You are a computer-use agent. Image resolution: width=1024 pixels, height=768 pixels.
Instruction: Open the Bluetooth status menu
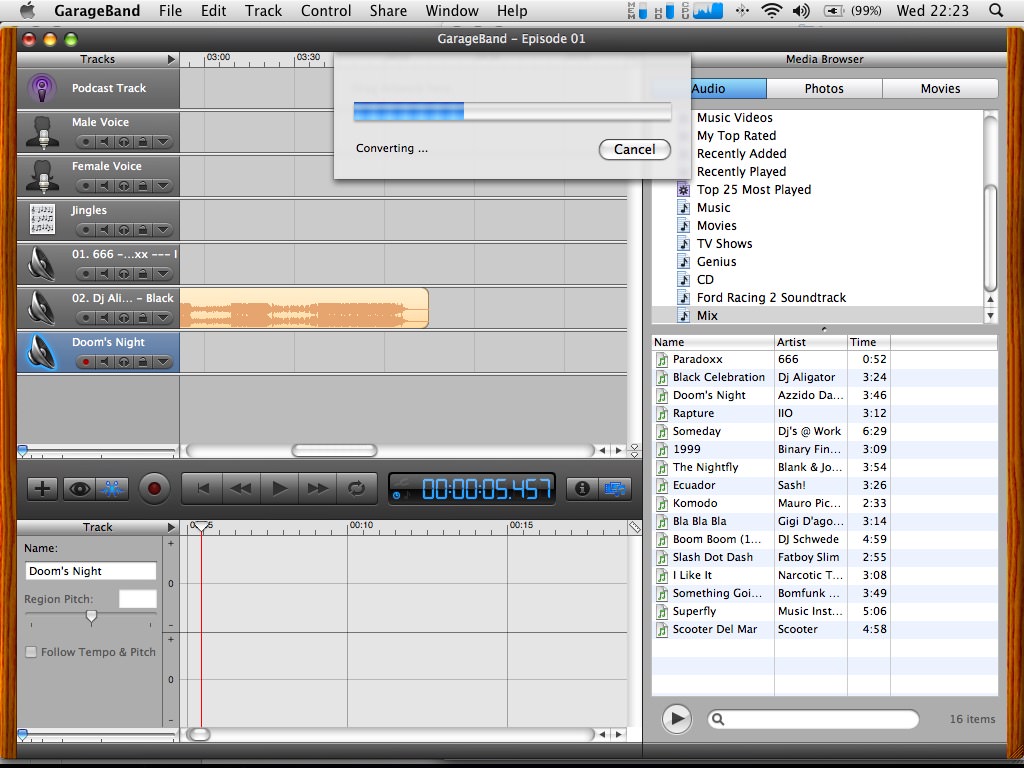[x=742, y=10]
